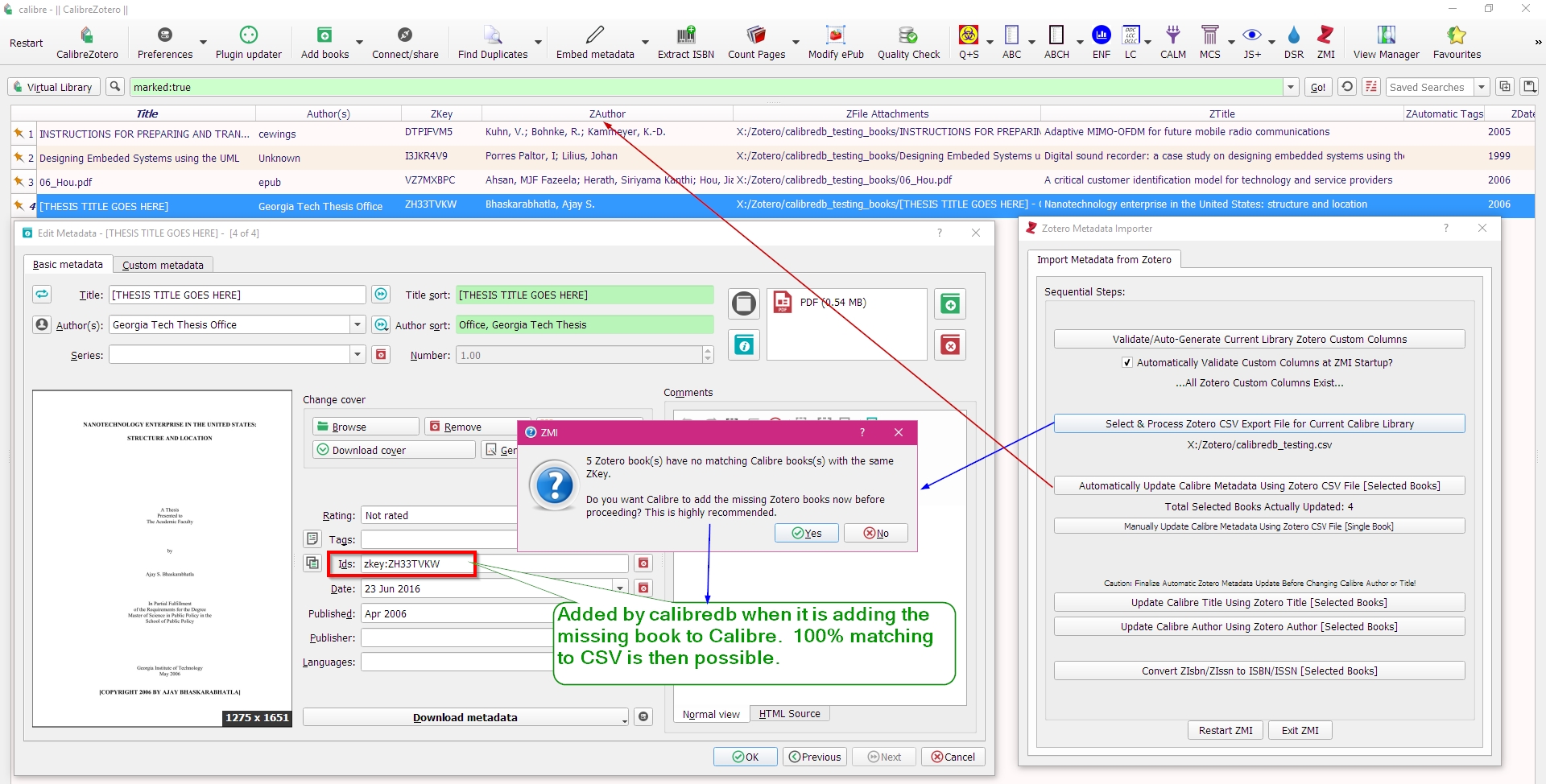Screen dimensions: 1546x784
Task: Sort by the ZAuthor column header
Action: (607, 114)
